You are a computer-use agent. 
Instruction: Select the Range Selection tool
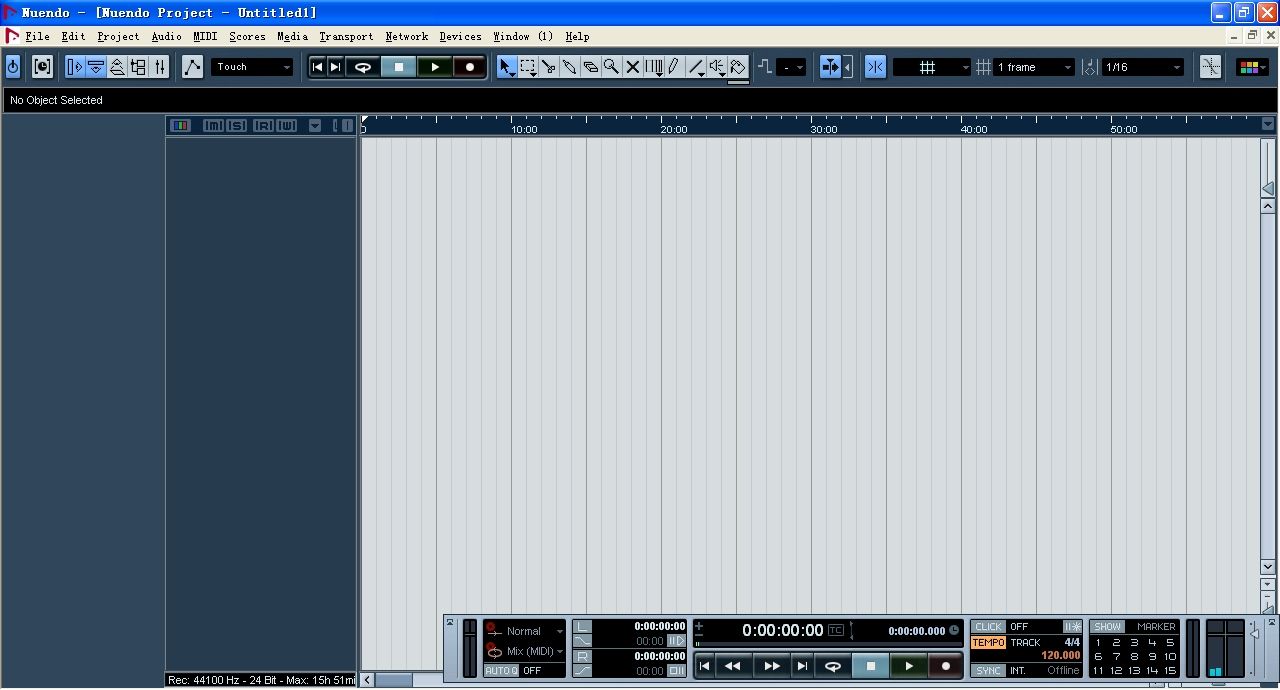pyautogui.click(x=528, y=67)
